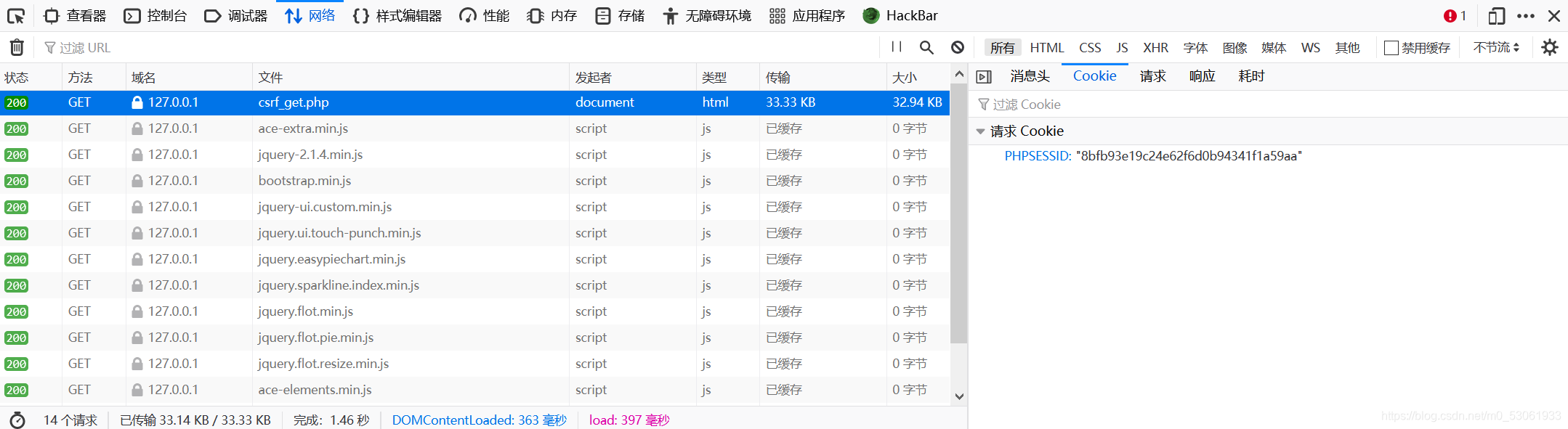
Task: Switch to the Console (控制台) panel
Action: tap(155, 15)
